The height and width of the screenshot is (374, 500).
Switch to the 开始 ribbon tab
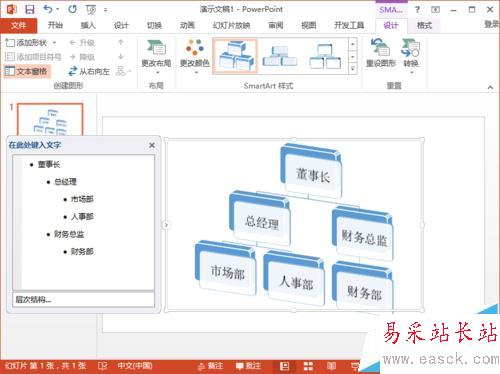(55, 25)
